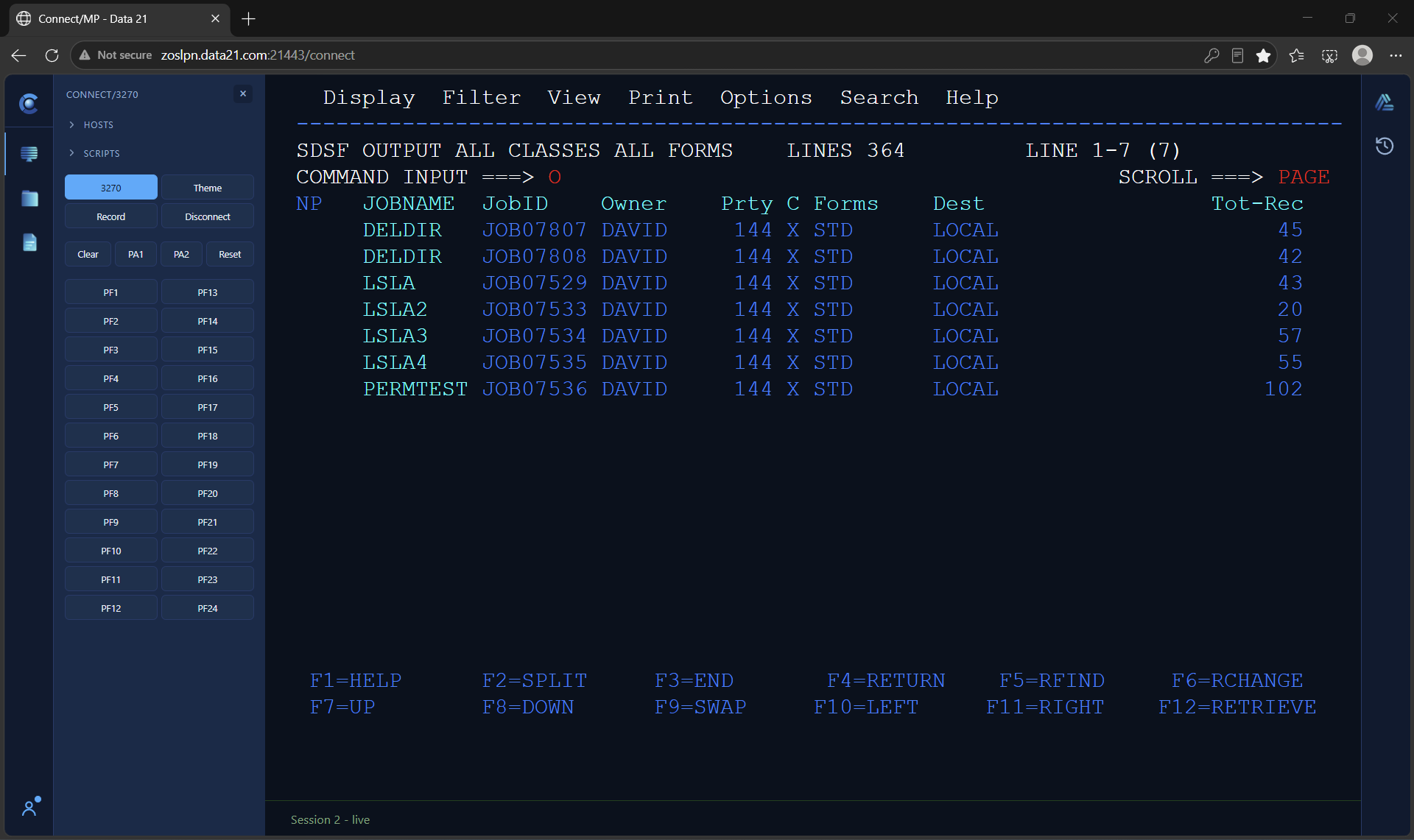Click the favorites star icon
The width and height of the screenshot is (1414, 840).
(1264, 55)
